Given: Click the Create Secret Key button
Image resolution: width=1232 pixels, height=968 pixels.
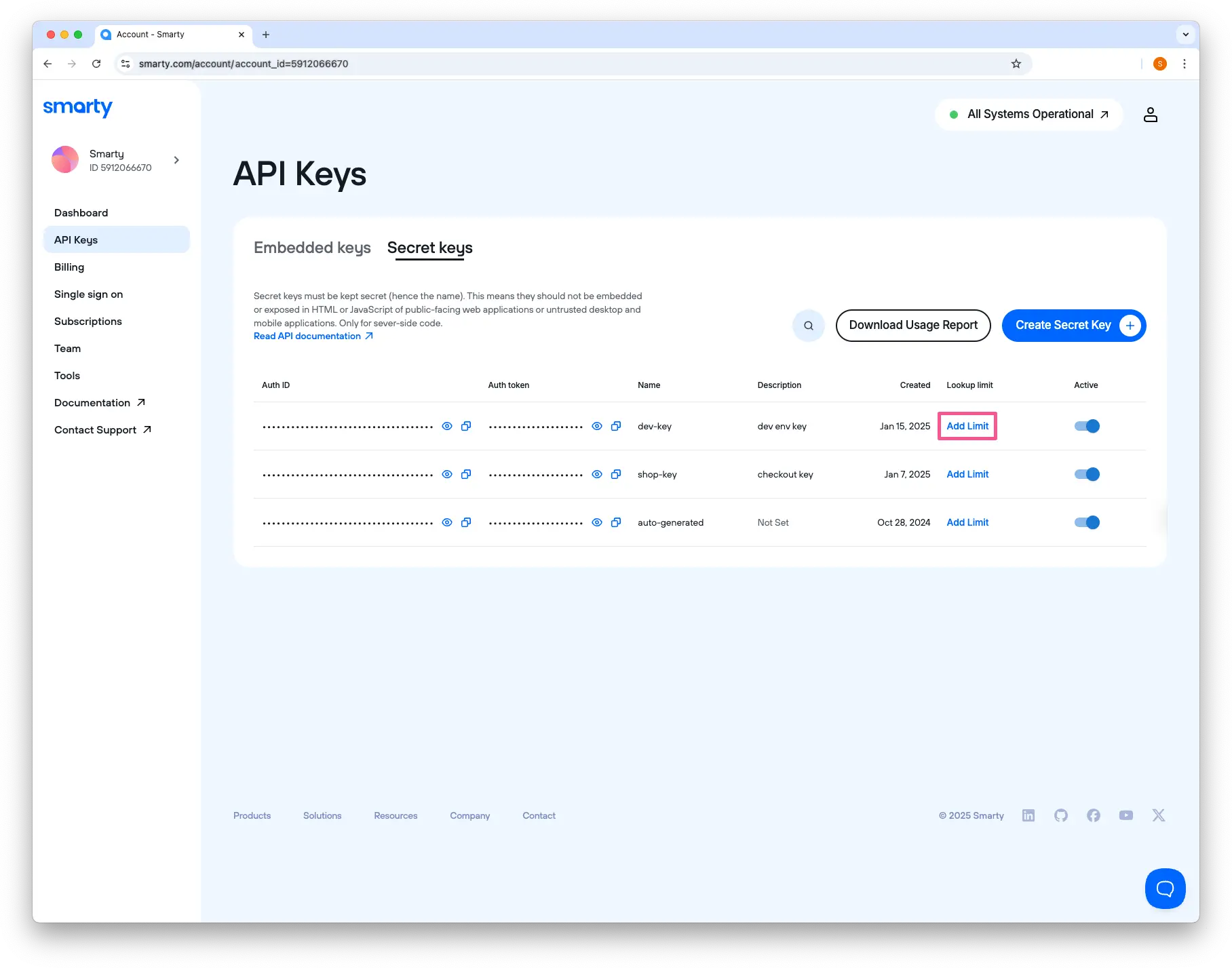Looking at the screenshot, I should point(1073,326).
